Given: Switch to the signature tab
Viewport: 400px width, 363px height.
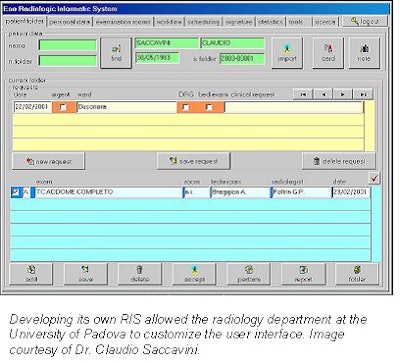Looking at the screenshot, I should 239,22.
